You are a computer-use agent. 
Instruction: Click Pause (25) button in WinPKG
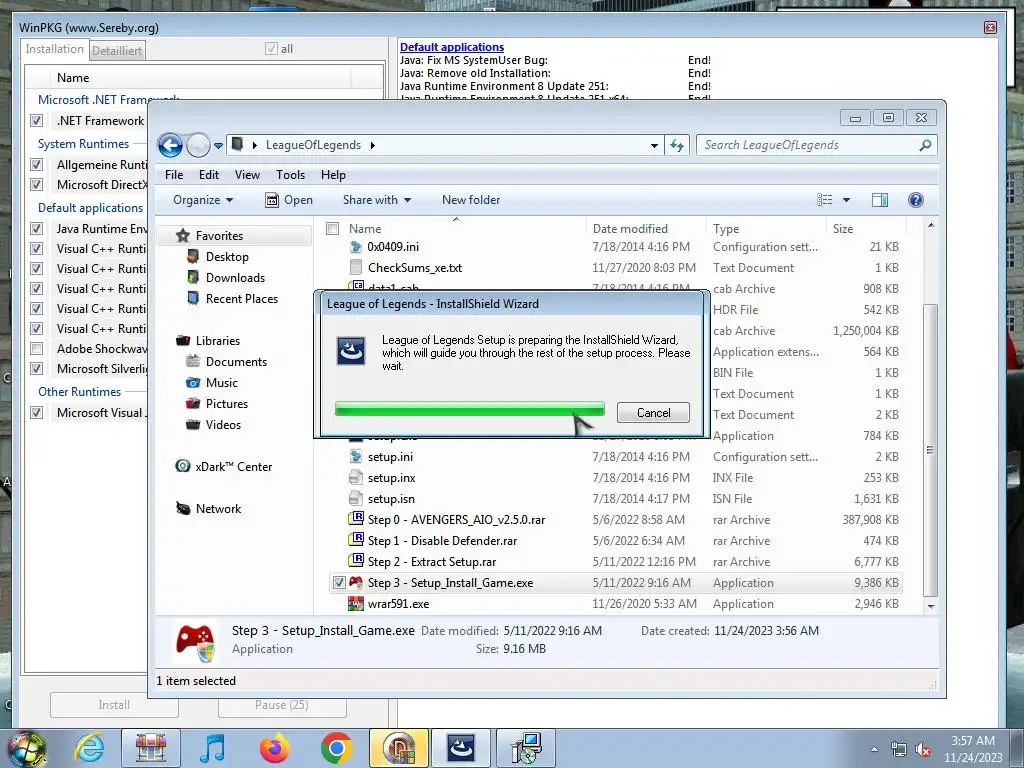coord(281,705)
